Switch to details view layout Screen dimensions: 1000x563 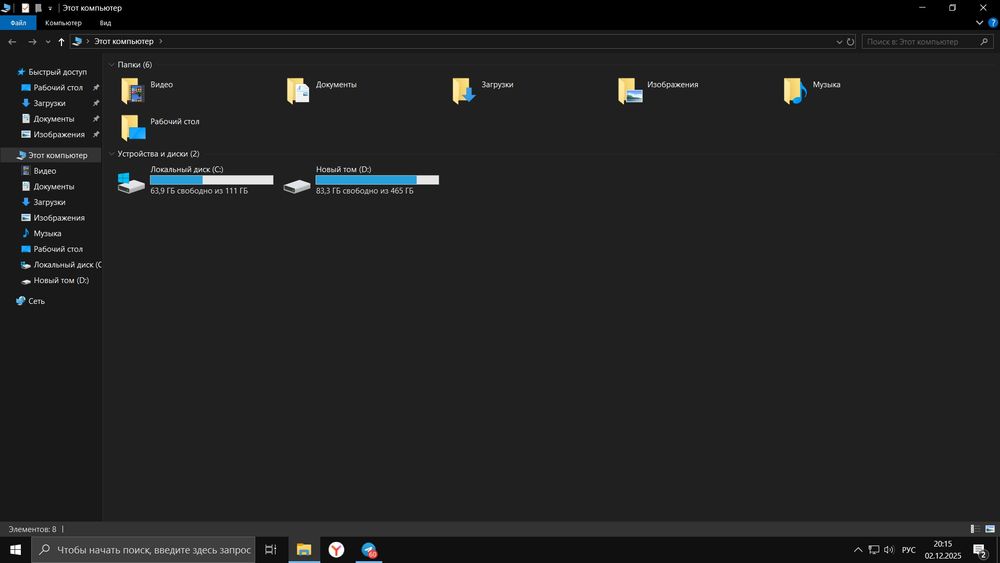point(975,529)
